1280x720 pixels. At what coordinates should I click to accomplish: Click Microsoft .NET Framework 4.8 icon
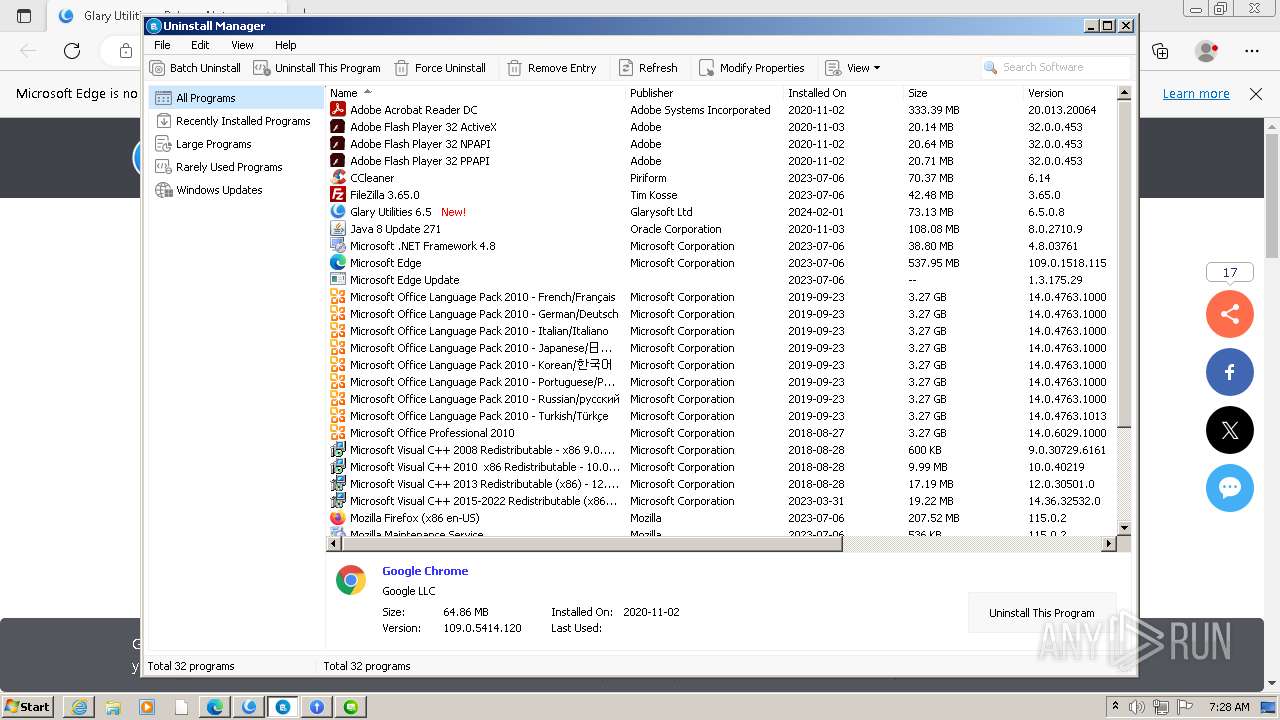338,246
